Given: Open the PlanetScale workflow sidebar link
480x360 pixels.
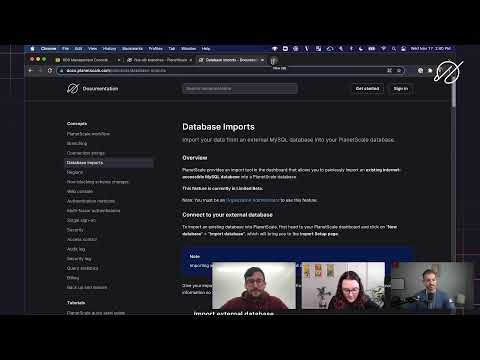Looking at the screenshot, I should pyautogui.click(x=88, y=134).
